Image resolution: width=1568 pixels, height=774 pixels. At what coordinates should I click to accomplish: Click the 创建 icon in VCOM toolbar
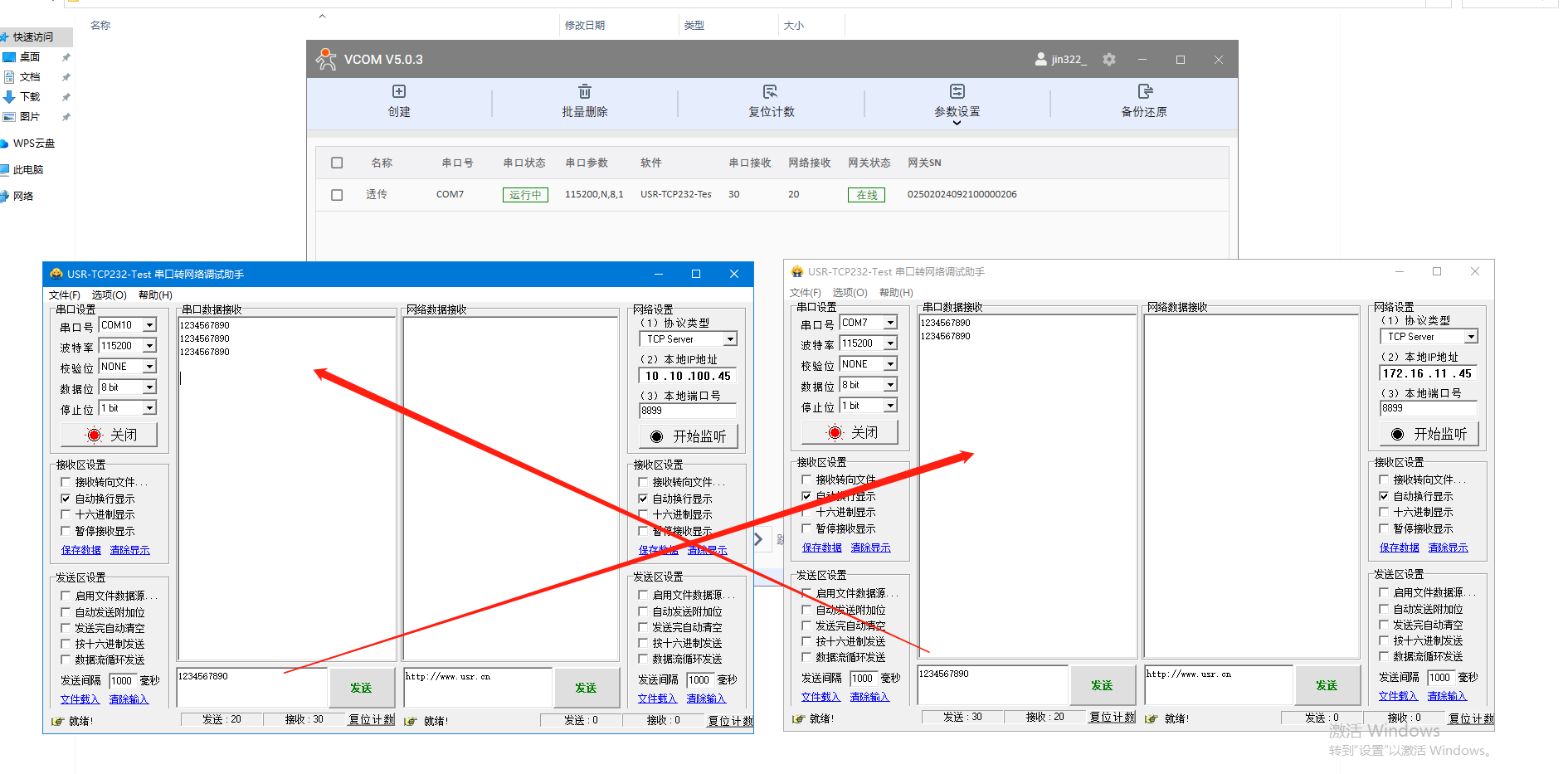pyautogui.click(x=399, y=92)
